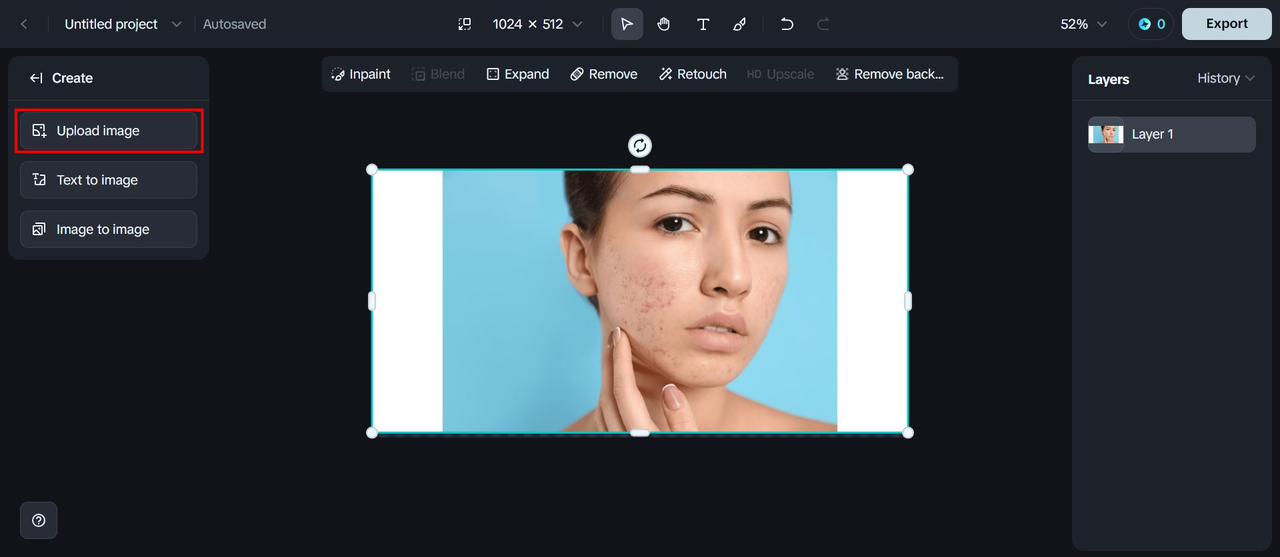Viewport: 1280px width, 557px height.
Task: Open the Retouch tool
Action: click(692, 74)
